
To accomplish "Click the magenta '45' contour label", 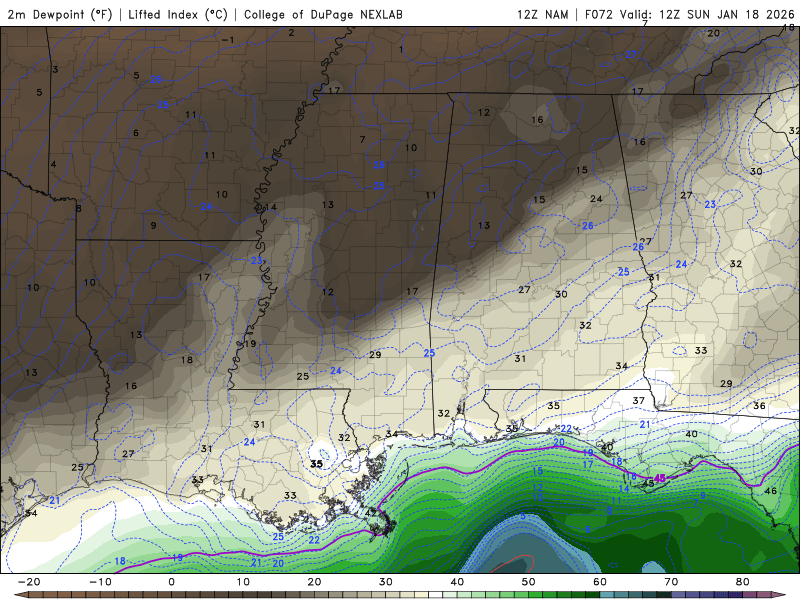I will pos(660,478).
